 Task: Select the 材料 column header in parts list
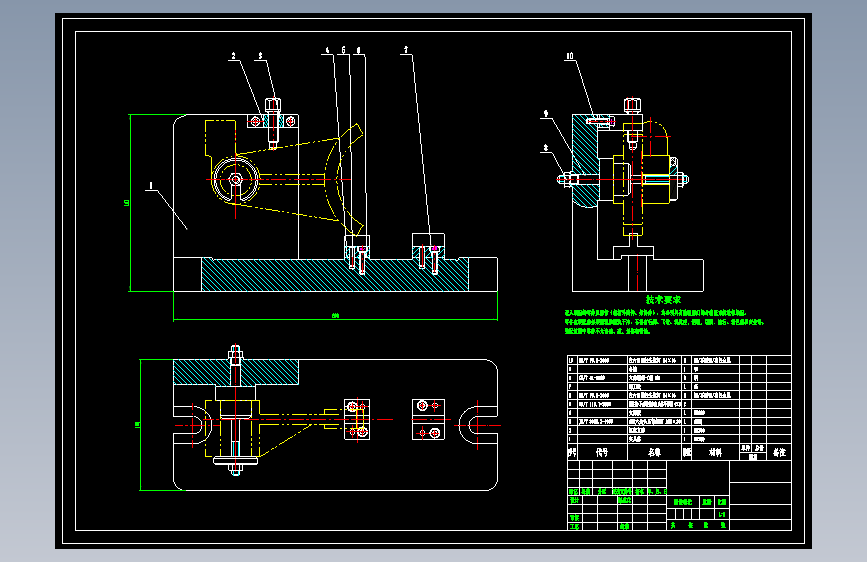[x=715, y=452]
